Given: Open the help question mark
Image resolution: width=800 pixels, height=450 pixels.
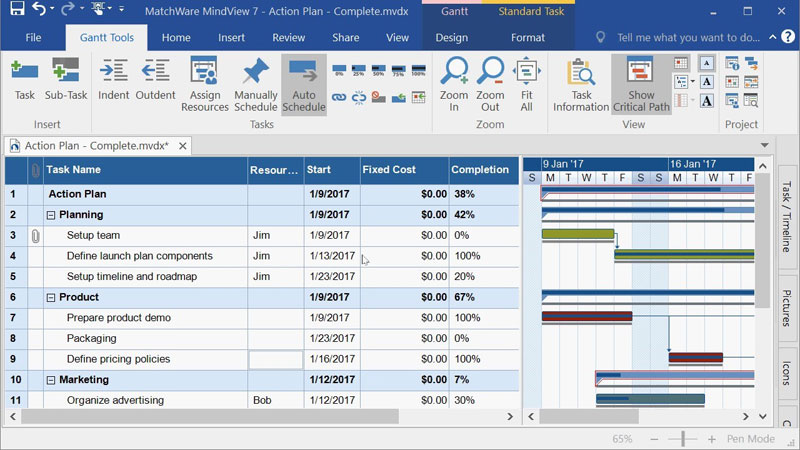Looking at the screenshot, I should (x=788, y=37).
